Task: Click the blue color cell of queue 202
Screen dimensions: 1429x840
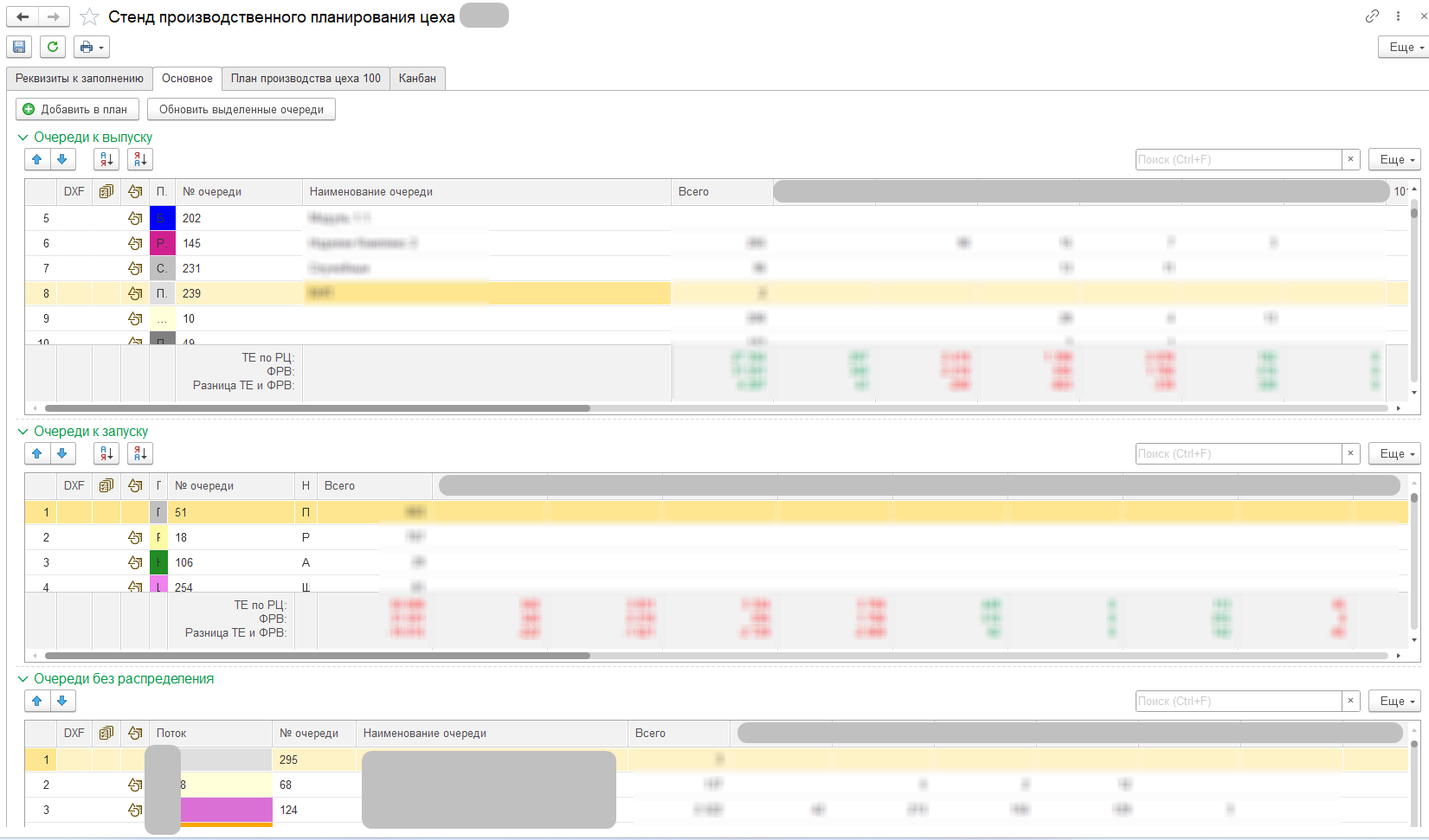Action: 162,218
